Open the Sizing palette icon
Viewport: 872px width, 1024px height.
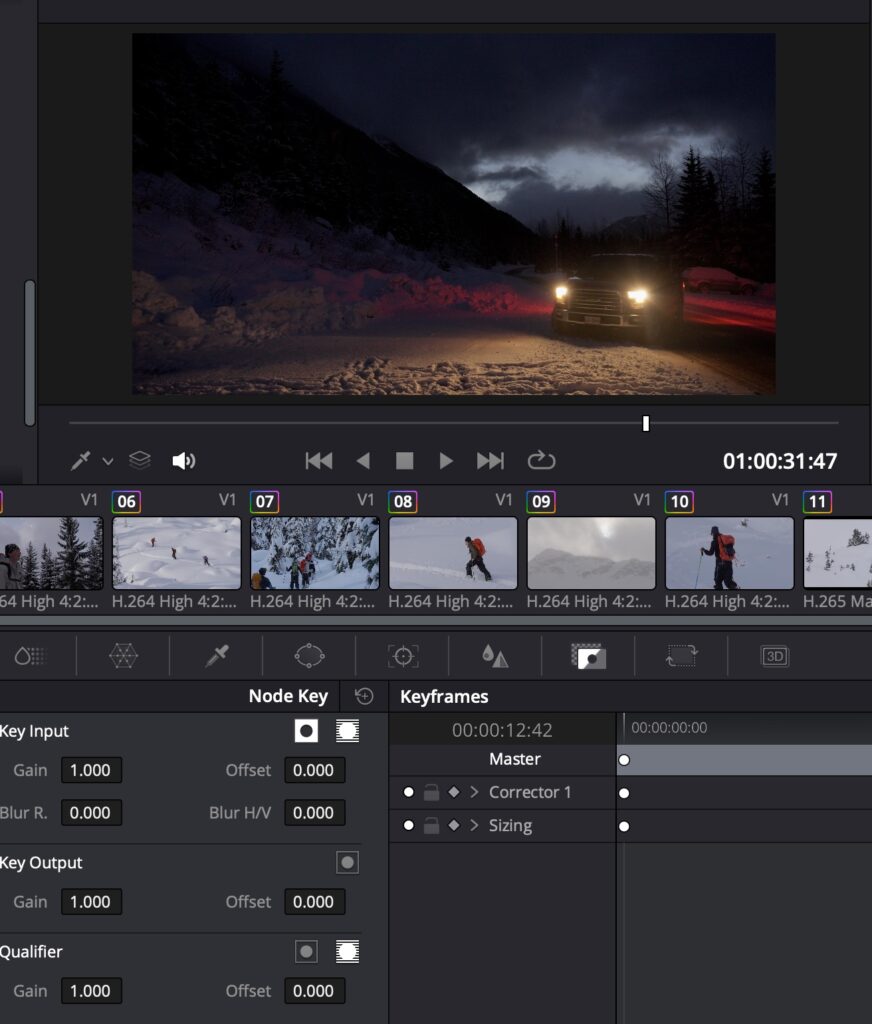(x=682, y=656)
